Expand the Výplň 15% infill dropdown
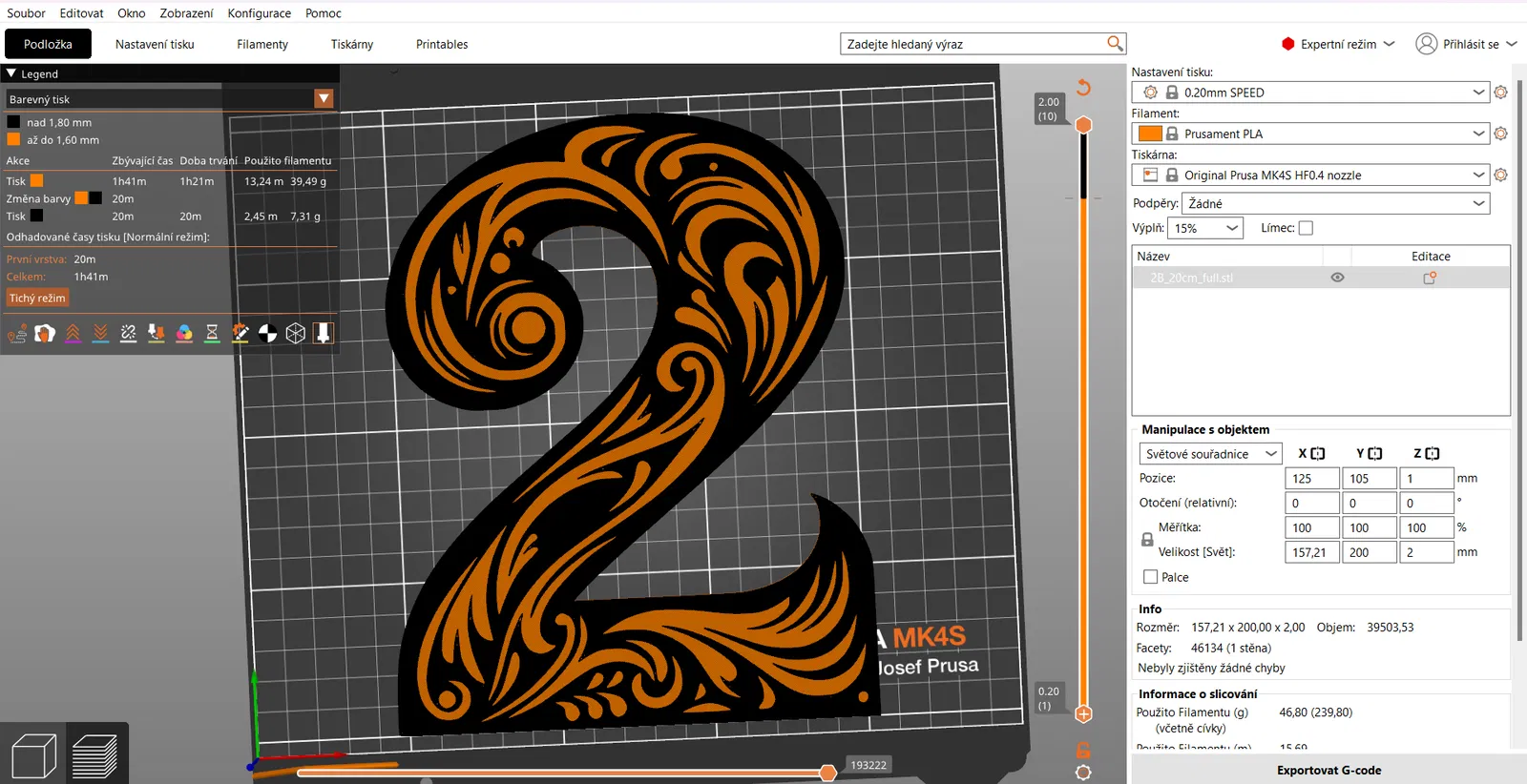Viewport: 1527px width, 784px height. pos(1205,228)
